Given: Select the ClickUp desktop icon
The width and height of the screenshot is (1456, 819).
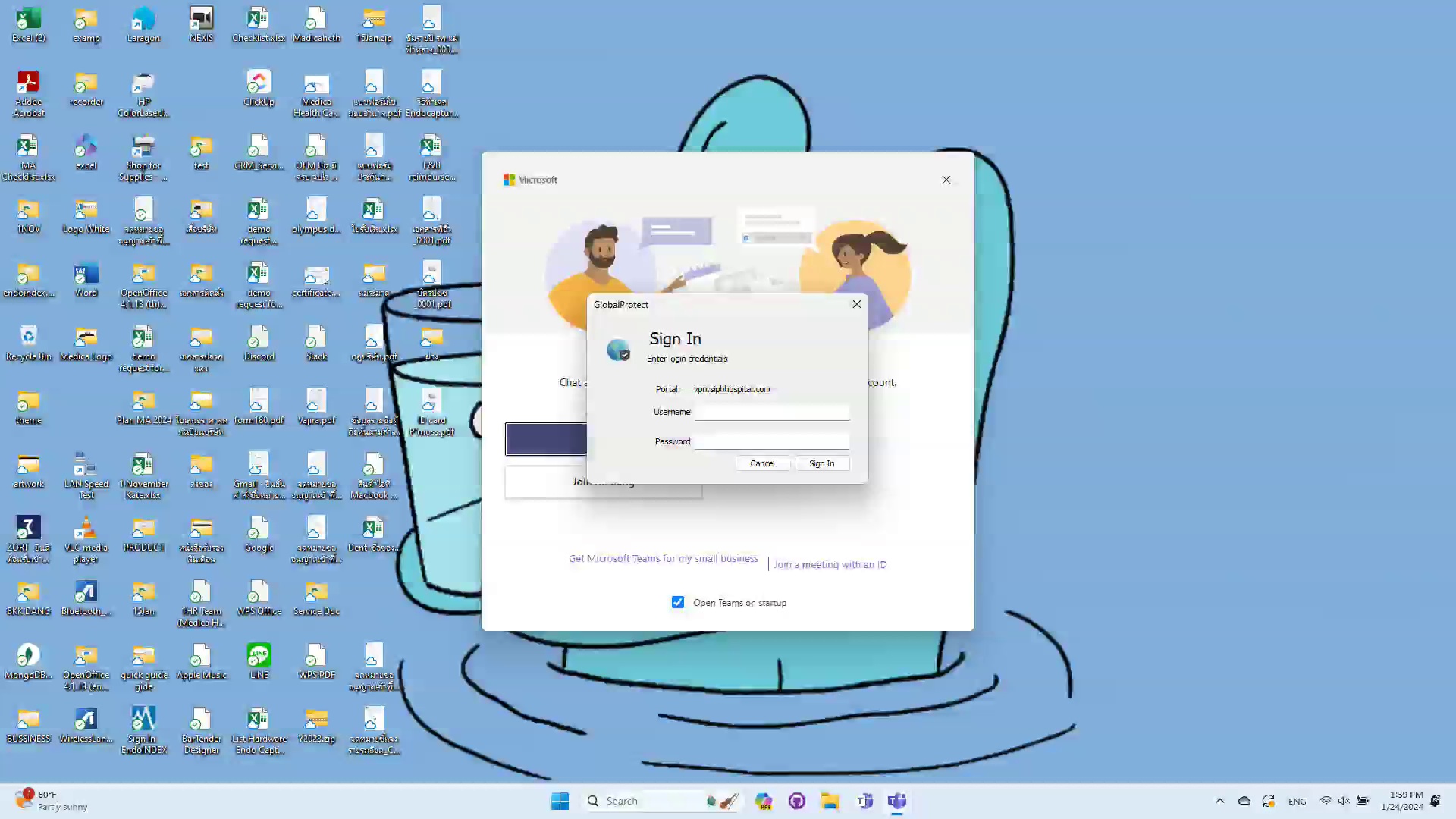Looking at the screenshot, I should (259, 89).
